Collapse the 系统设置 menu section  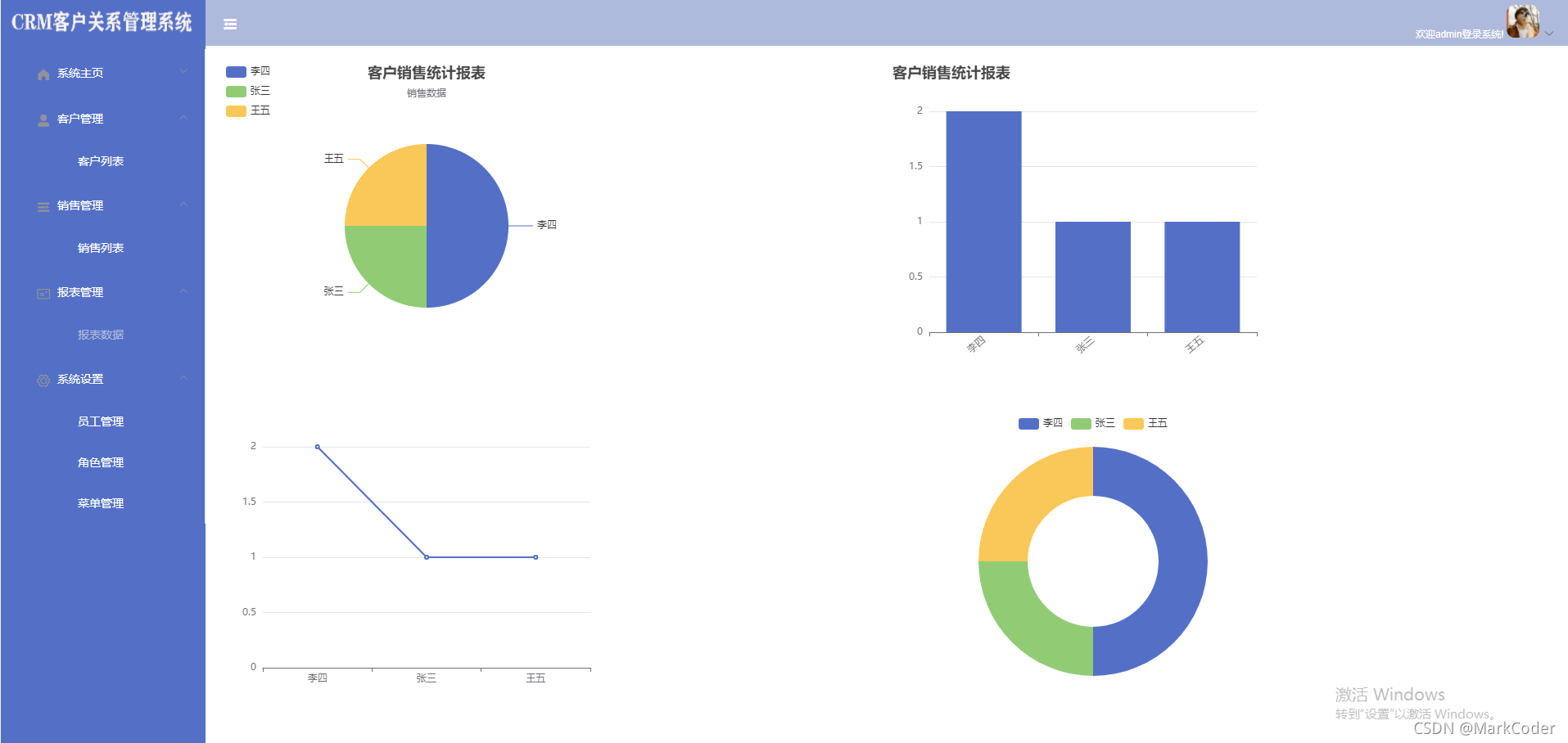[x=183, y=377]
